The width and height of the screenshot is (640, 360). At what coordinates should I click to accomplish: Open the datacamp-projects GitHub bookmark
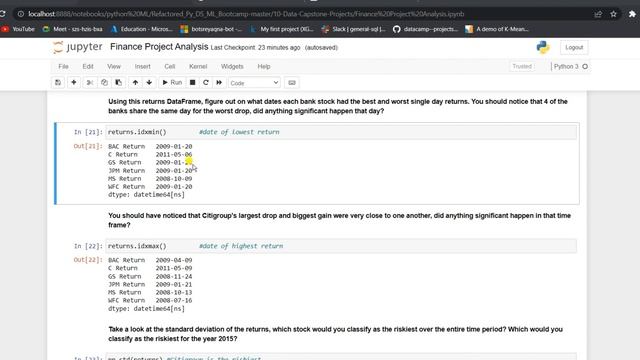pos(425,29)
